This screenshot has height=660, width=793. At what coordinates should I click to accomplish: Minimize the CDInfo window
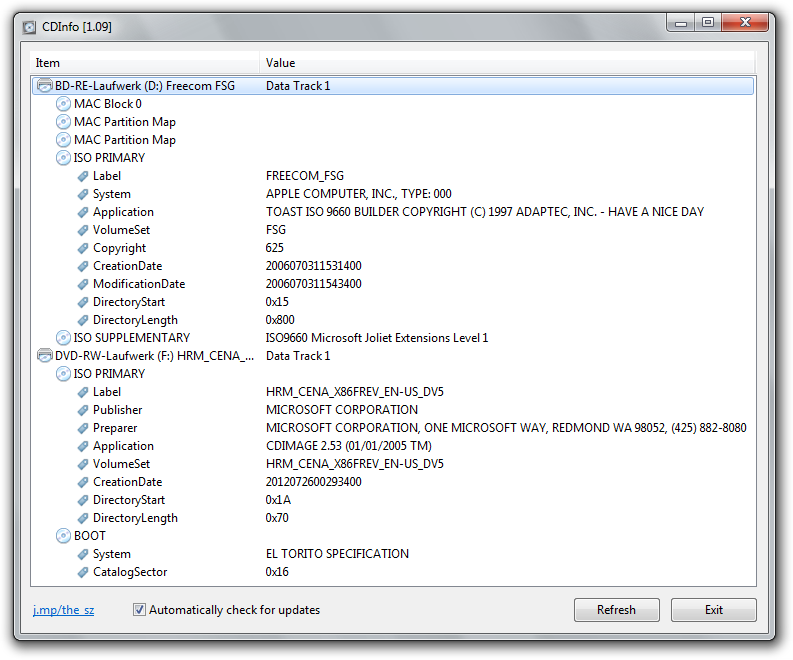681,22
